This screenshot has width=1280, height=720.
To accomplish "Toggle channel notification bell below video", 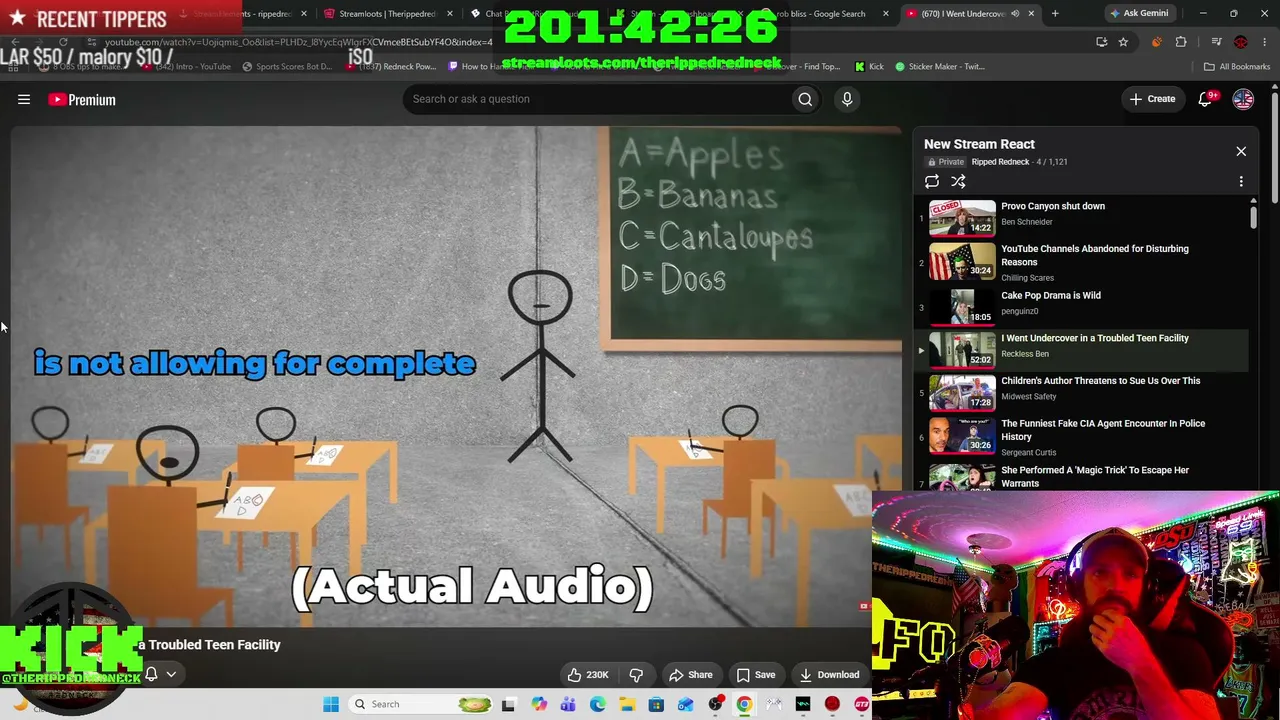I will [x=152, y=674].
